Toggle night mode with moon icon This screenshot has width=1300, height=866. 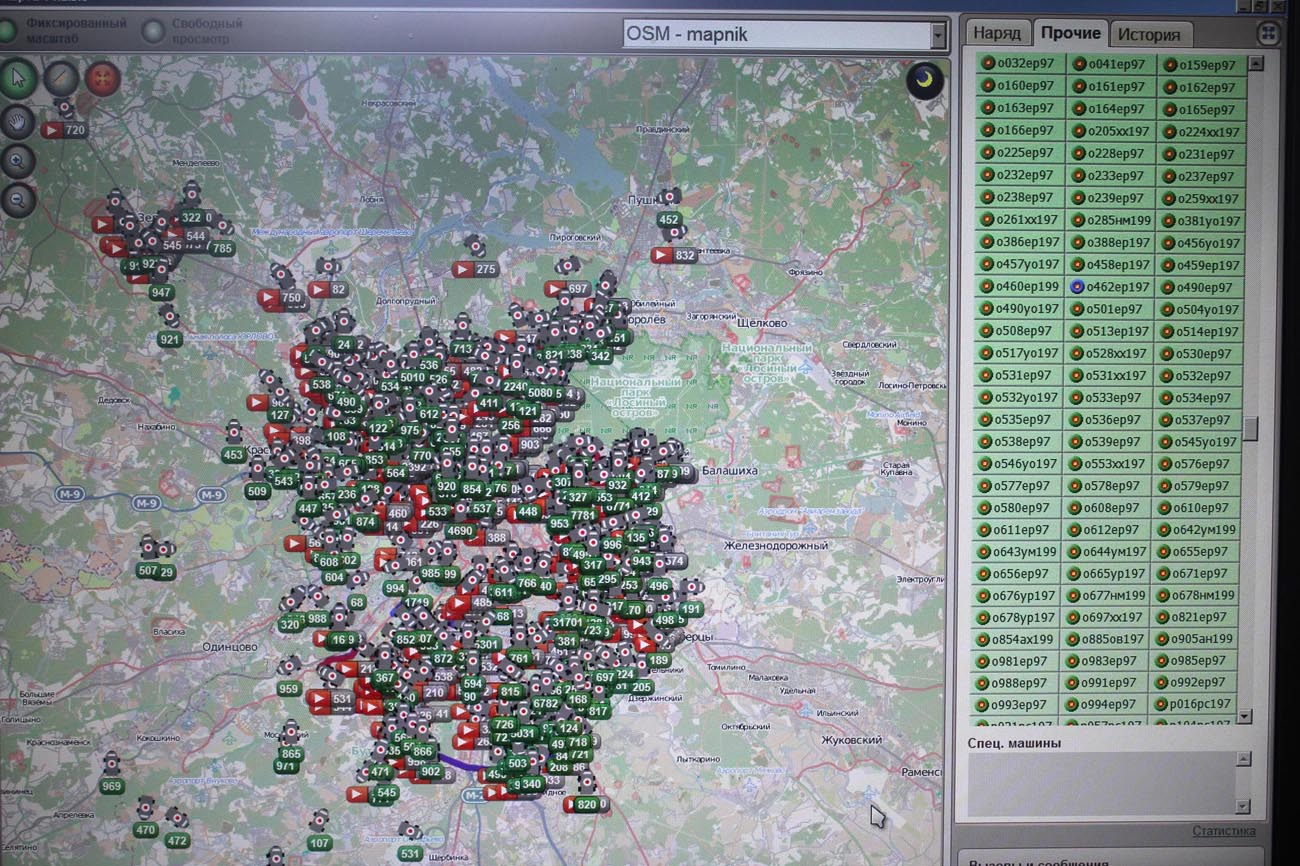point(925,80)
